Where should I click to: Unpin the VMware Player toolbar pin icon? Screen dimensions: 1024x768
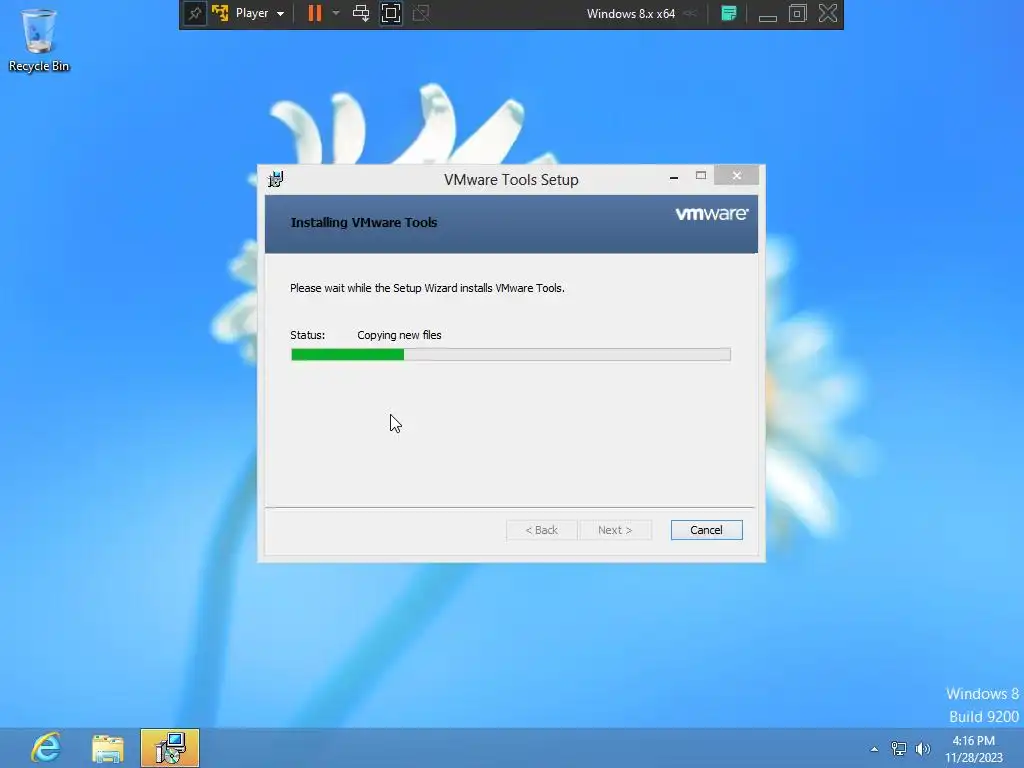(x=195, y=14)
